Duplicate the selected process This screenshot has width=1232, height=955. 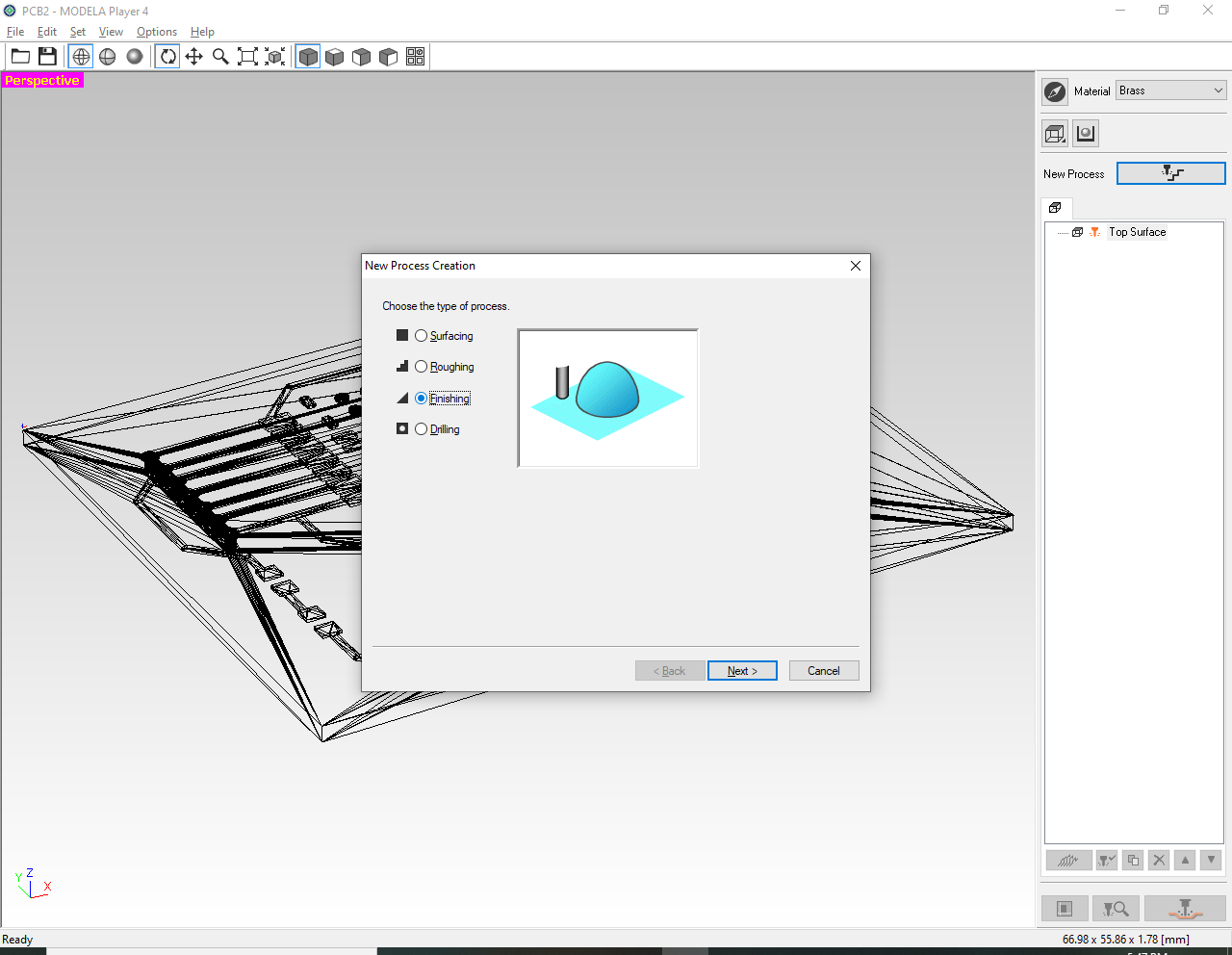[x=1133, y=860]
